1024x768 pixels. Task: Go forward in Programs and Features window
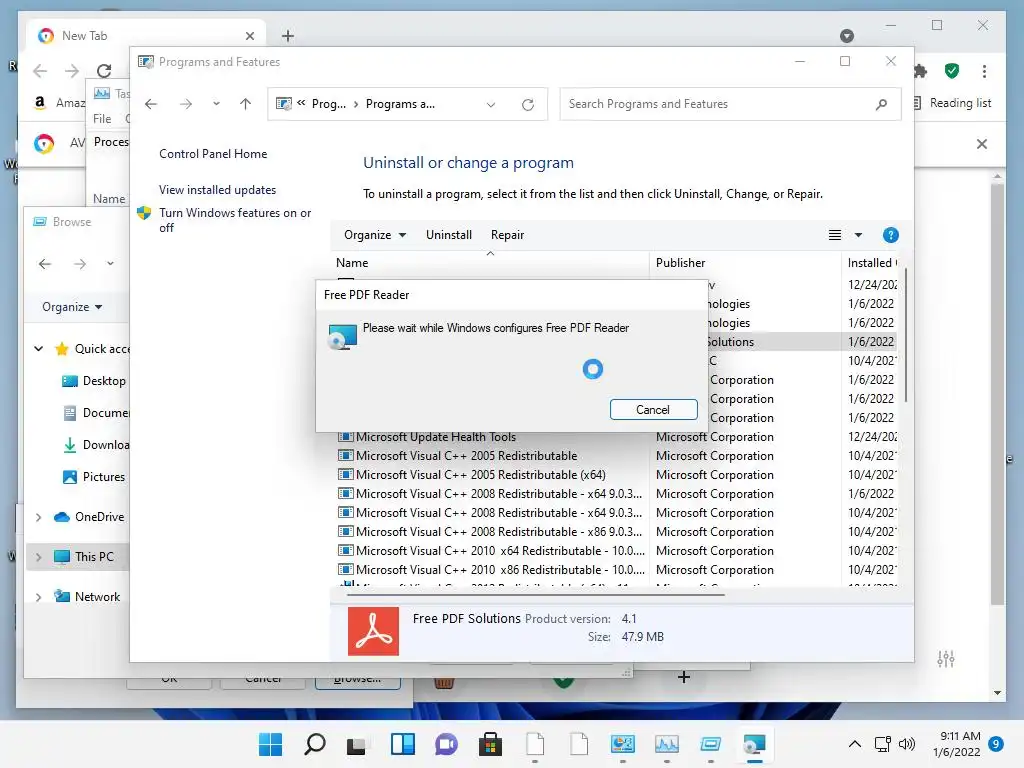click(186, 104)
